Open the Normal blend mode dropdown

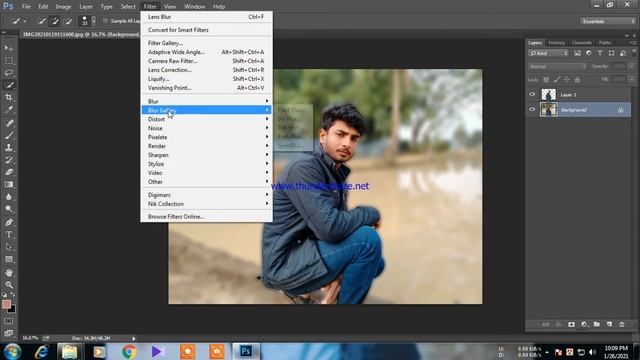[557, 66]
